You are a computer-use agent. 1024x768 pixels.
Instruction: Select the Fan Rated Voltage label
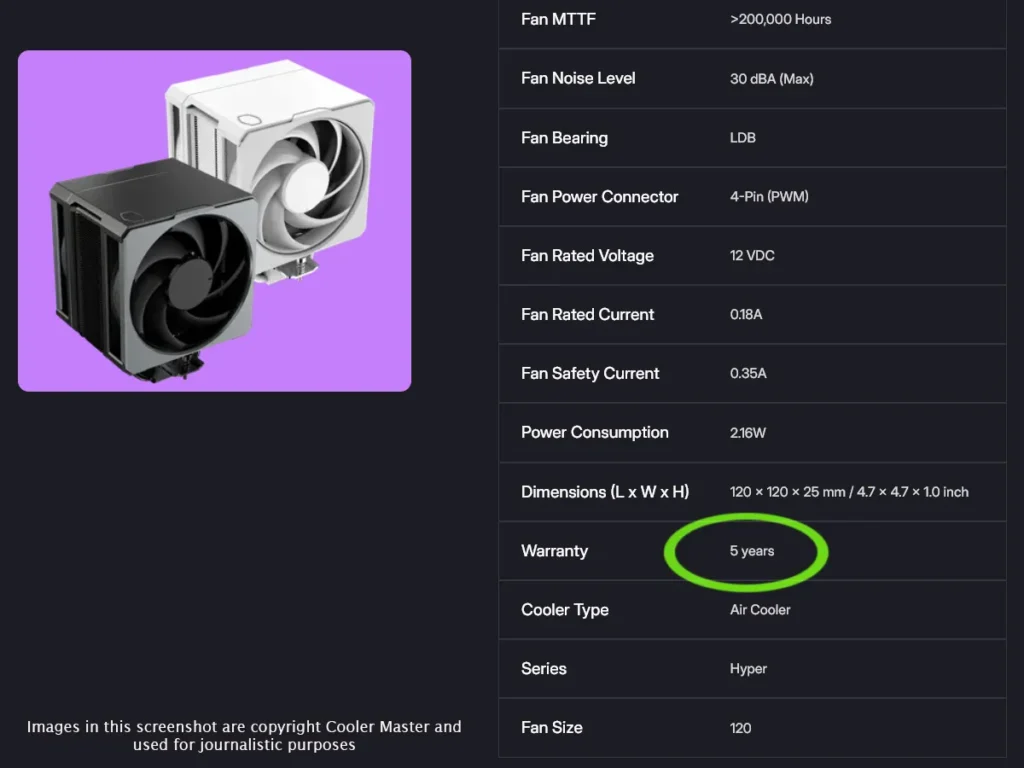click(x=587, y=256)
